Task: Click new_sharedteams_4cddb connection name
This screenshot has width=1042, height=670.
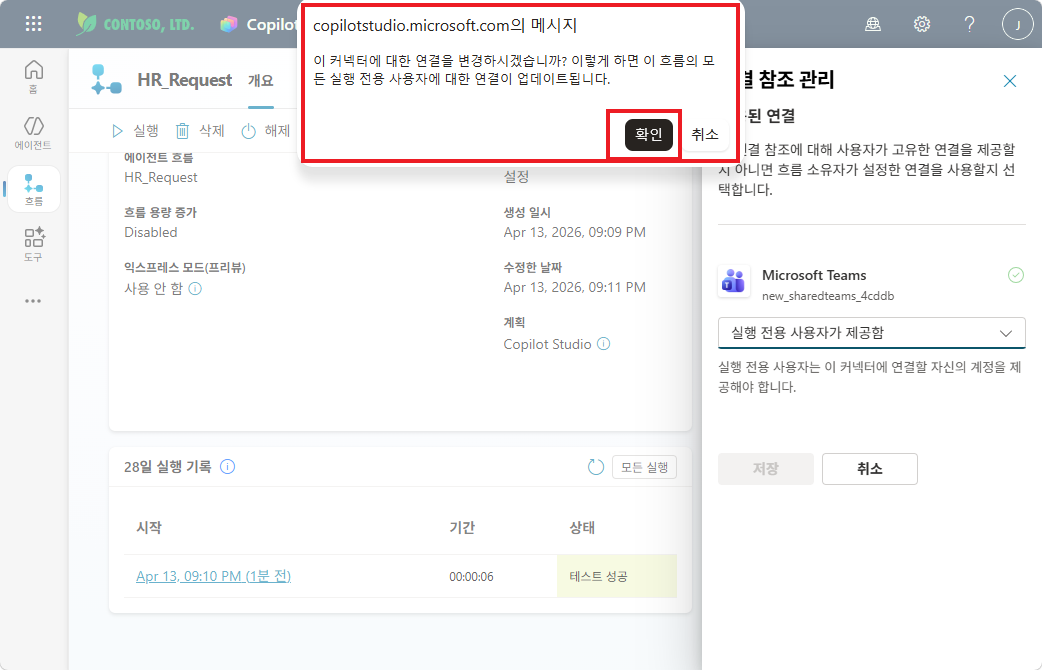Action: point(827,296)
